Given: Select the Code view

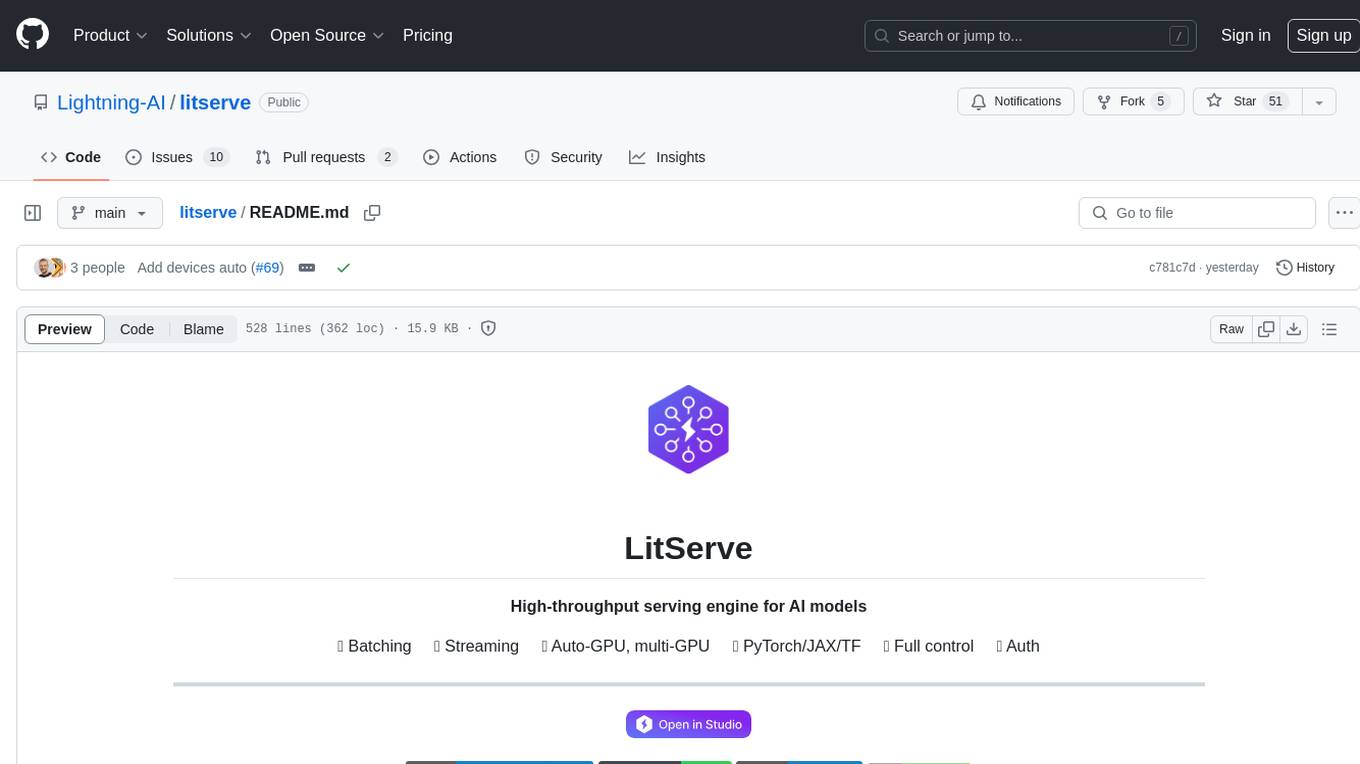Looking at the screenshot, I should pos(137,329).
